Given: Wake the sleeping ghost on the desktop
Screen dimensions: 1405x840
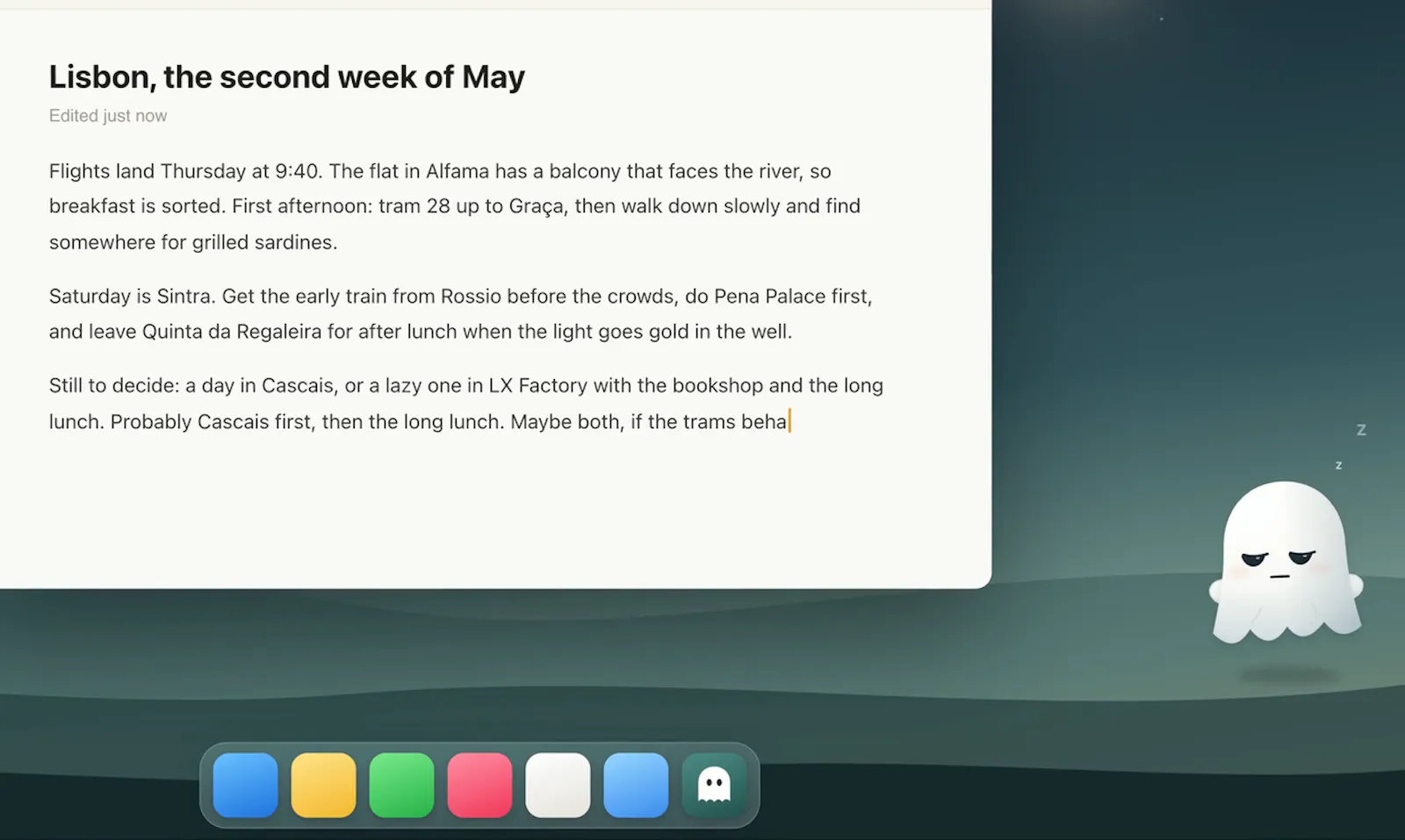Looking at the screenshot, I should pos(1286,562).
